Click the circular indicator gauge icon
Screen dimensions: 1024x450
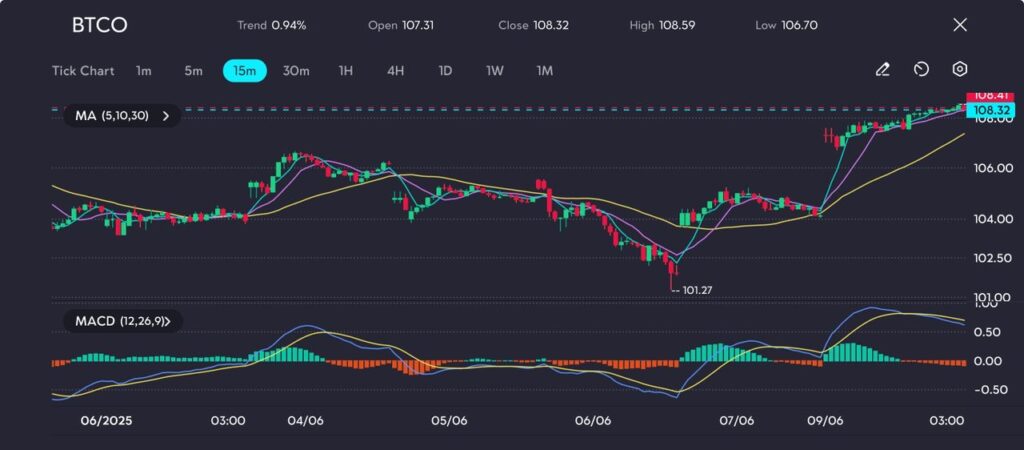tap(921, 70)
